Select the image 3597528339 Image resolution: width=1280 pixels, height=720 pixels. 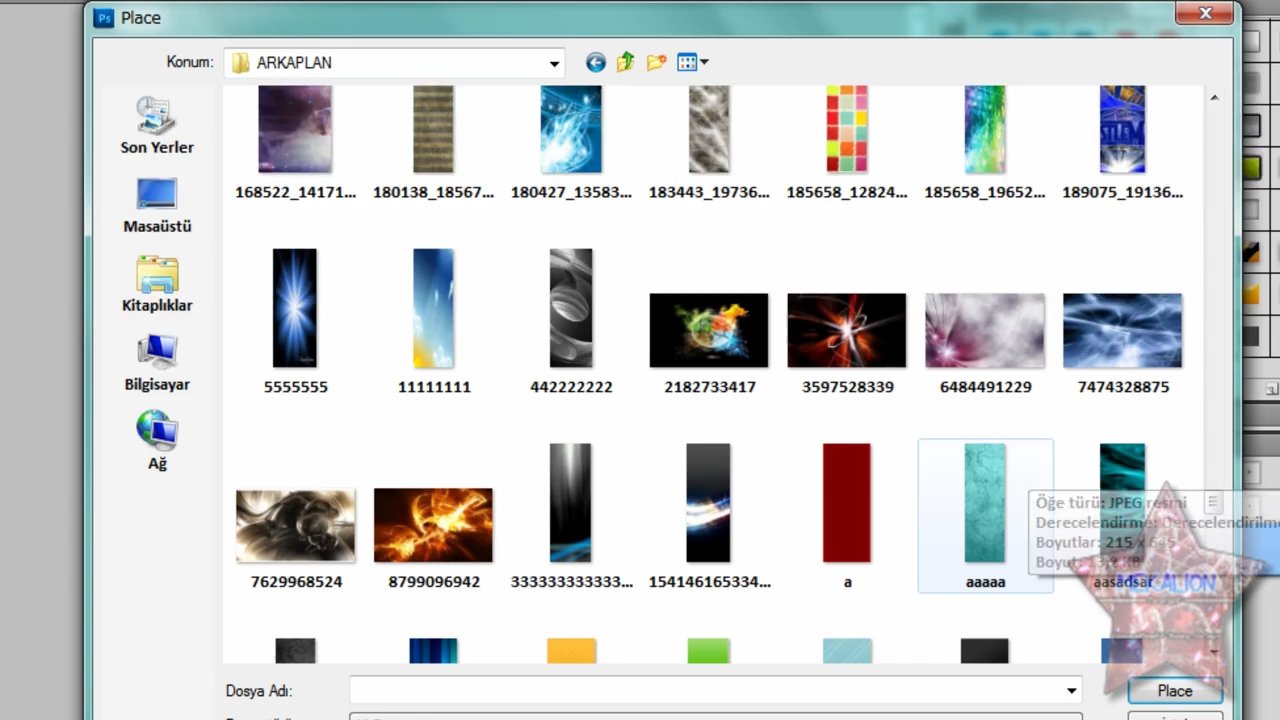tap(847, 330)
